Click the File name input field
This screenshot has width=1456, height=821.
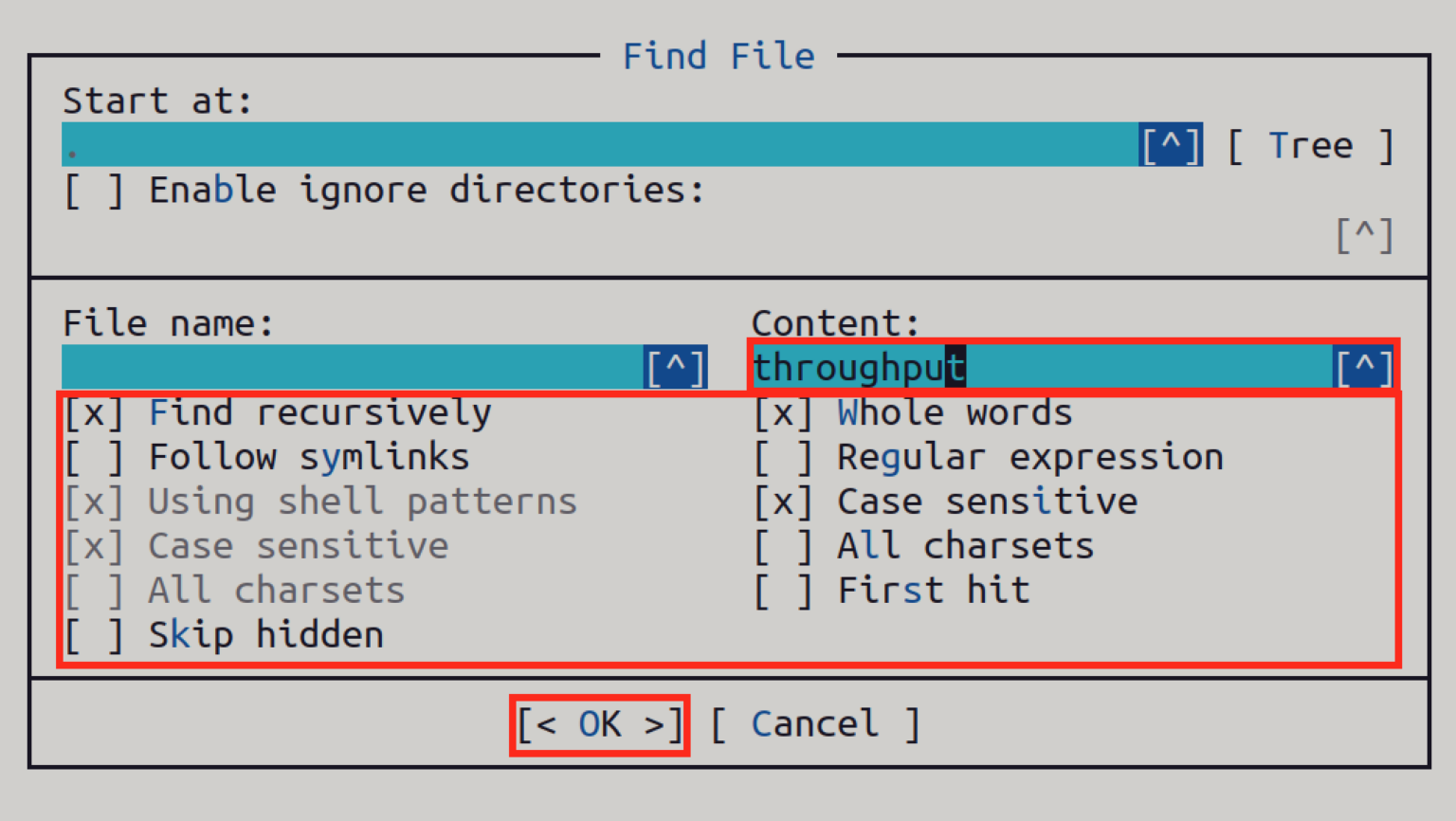point(351,368)
